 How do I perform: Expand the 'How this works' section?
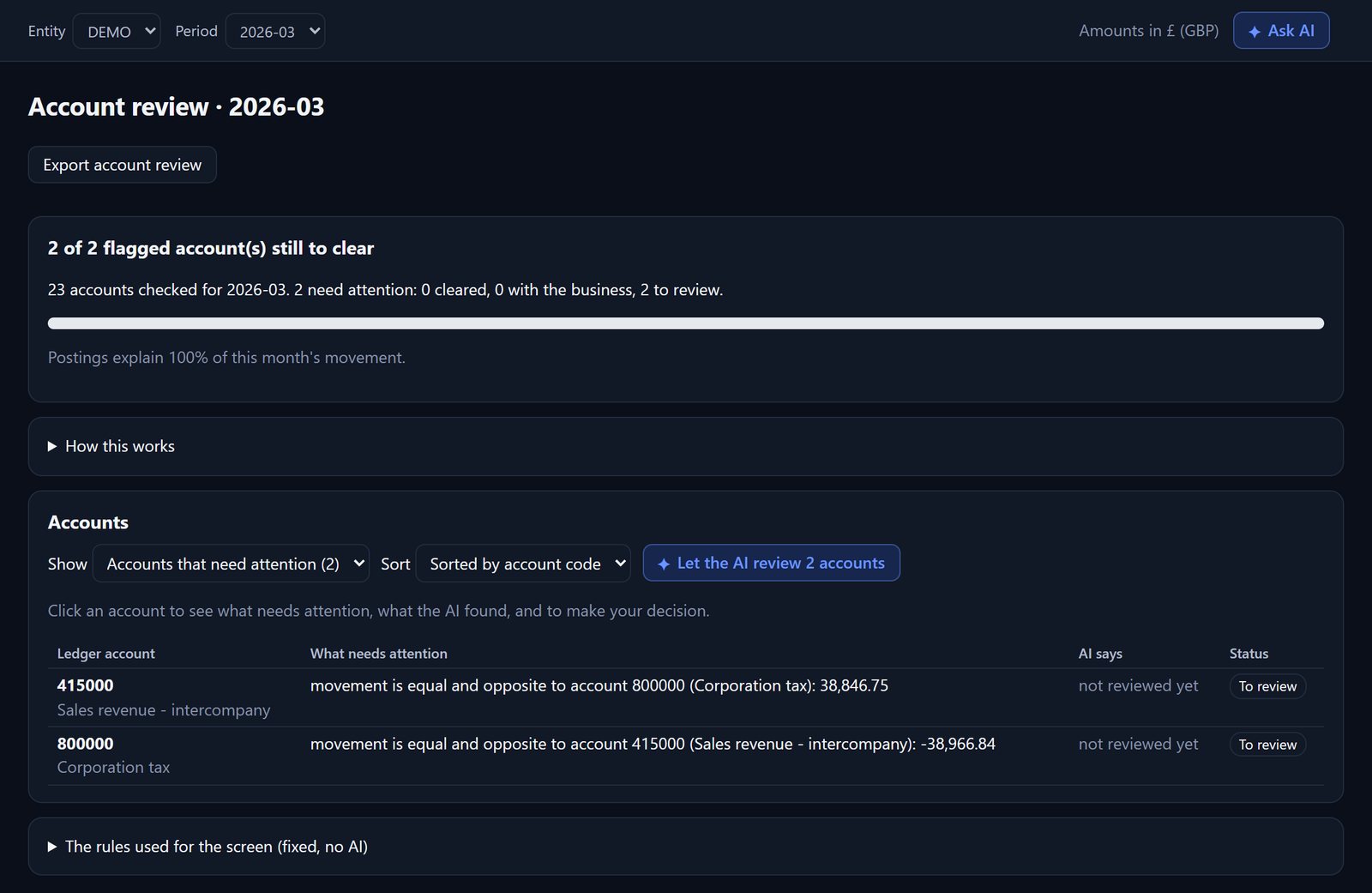point(111,446)
